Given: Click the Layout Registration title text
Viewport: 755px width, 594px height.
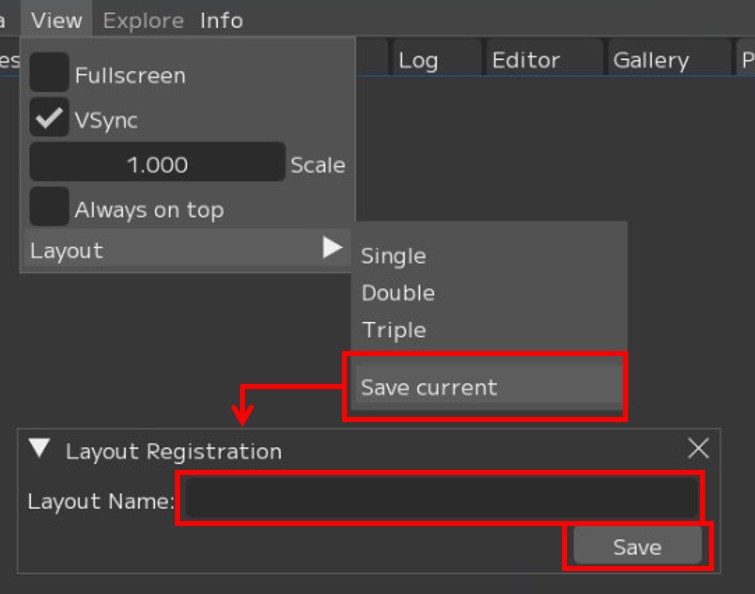Looking at the screenshot, I should pos(174,451).
